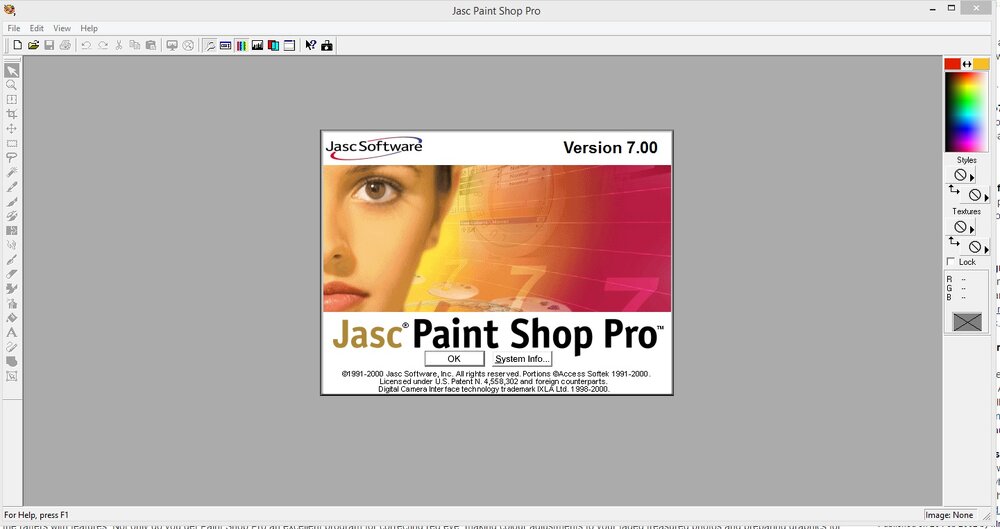Click the Redo arrow icon

(x=103, y=45)
